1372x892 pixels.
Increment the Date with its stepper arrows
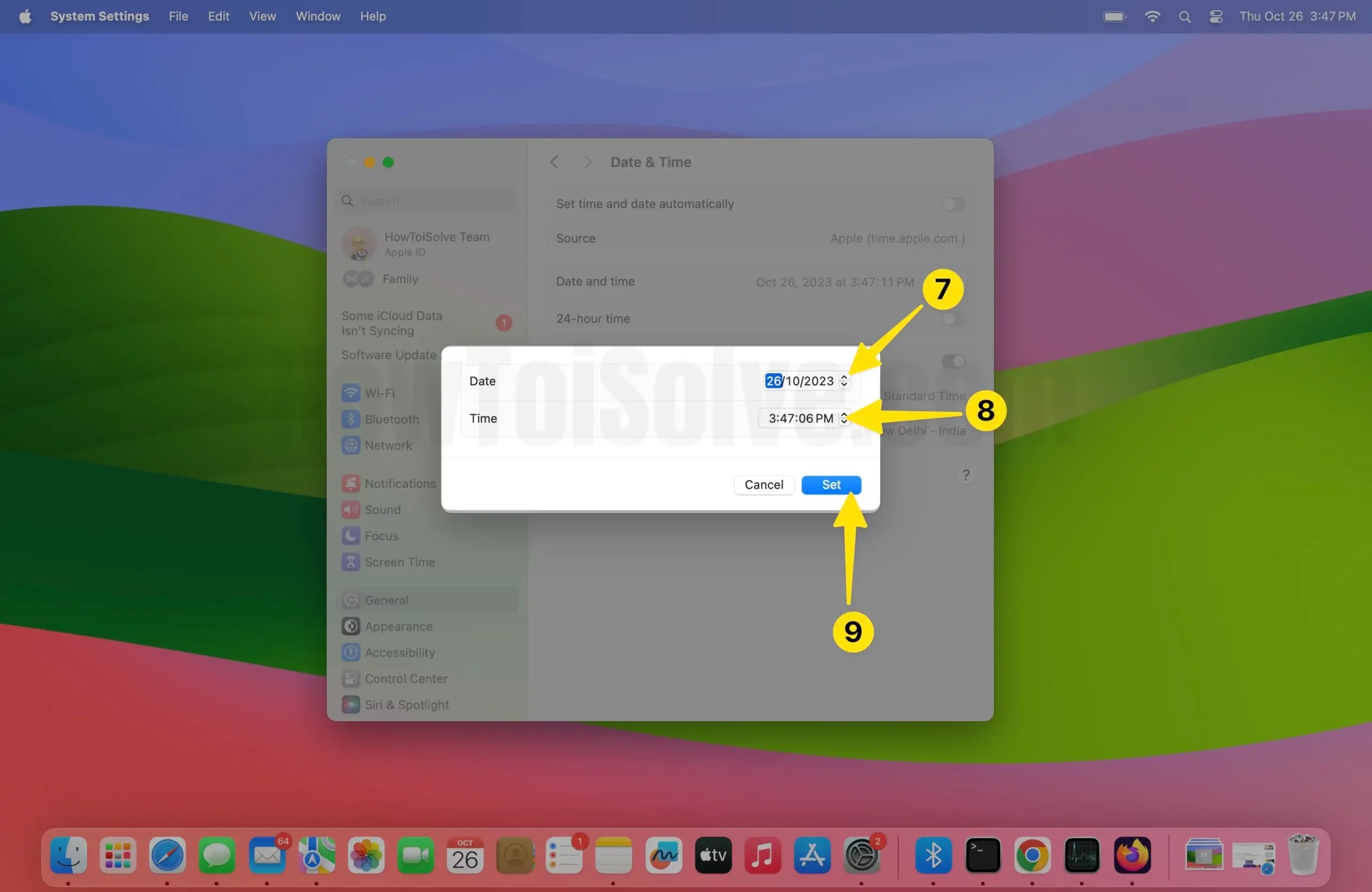tap(844, 381)
